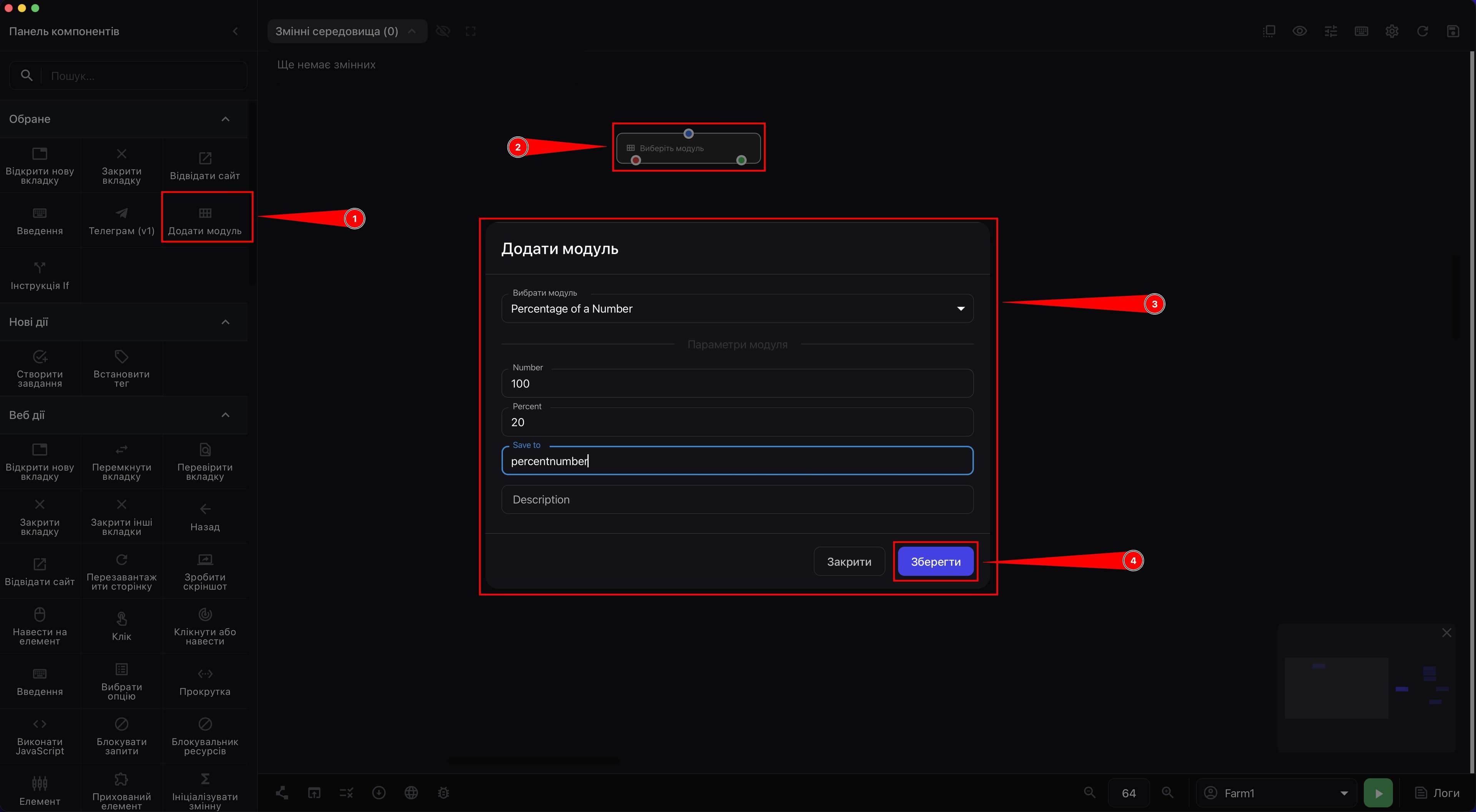Viewport: 1476px width, 812px height.
Task: Open the settings gear in top toolbar
Action: click(1392, 31)
